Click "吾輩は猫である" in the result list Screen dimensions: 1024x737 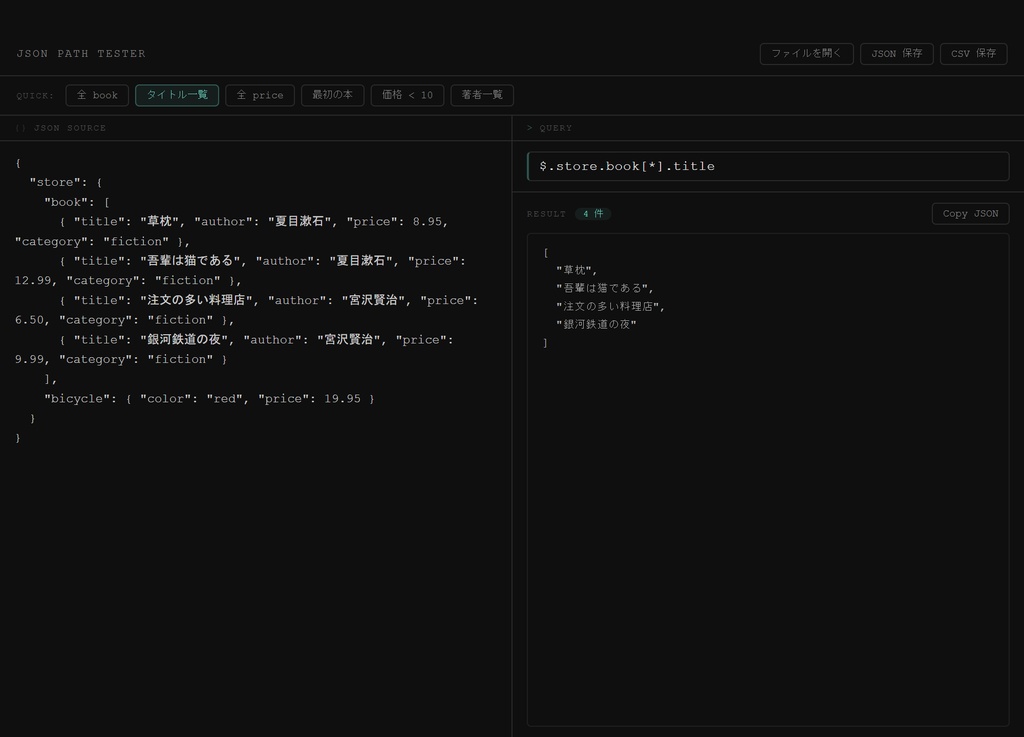click(x=602, y=288)
